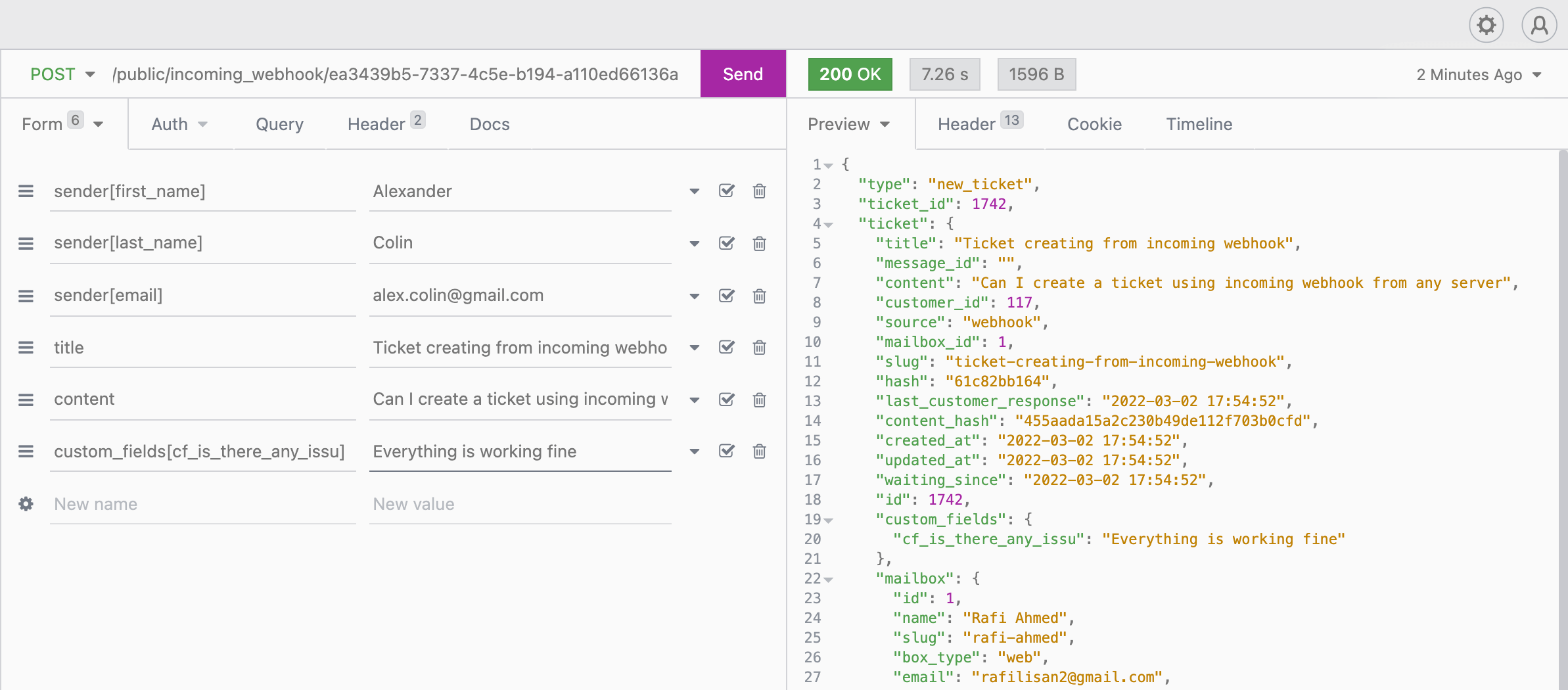The image size is (1568, 690).
Task: Delete the custom_fields row
Action: [759, 451]
